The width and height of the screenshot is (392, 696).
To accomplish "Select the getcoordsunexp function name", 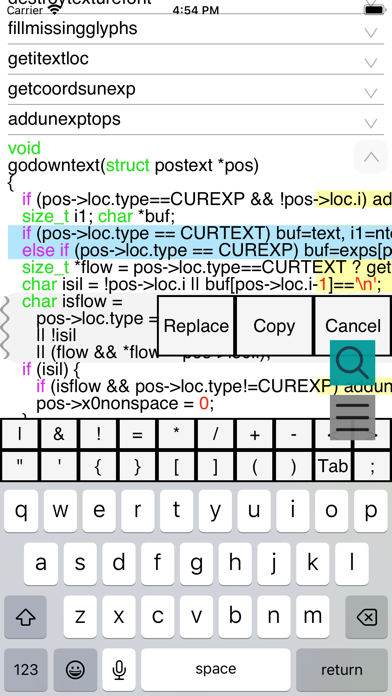I will [x=71, y=89].
